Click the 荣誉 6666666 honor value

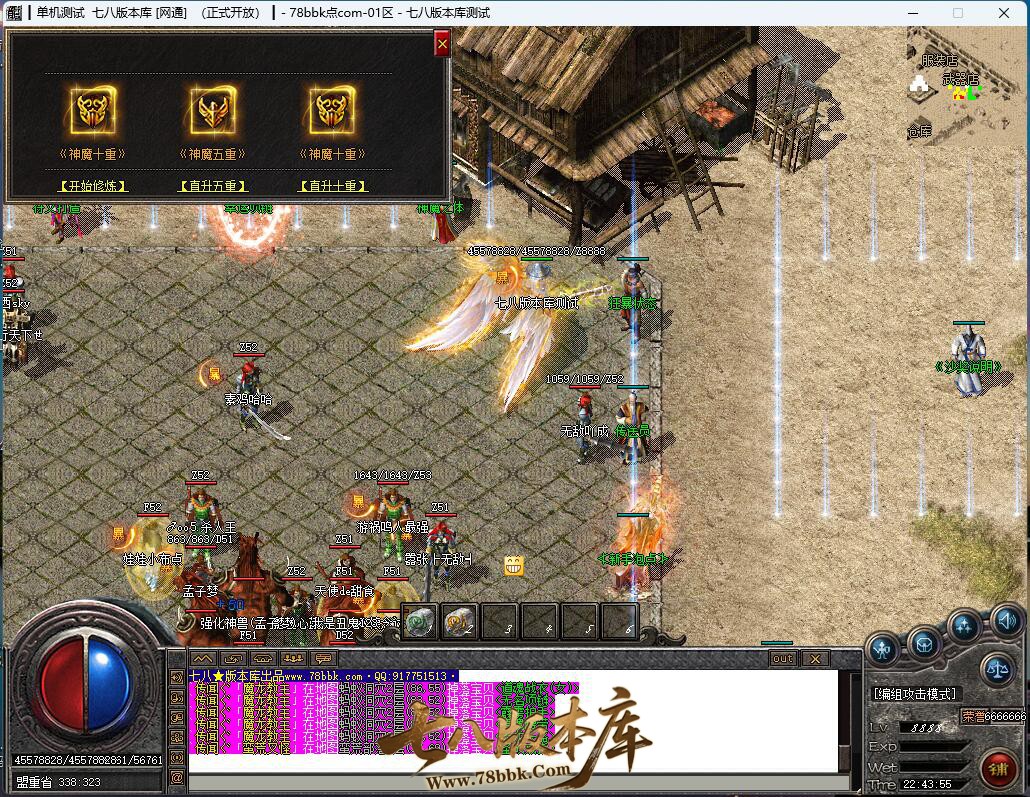coord(993,716)
